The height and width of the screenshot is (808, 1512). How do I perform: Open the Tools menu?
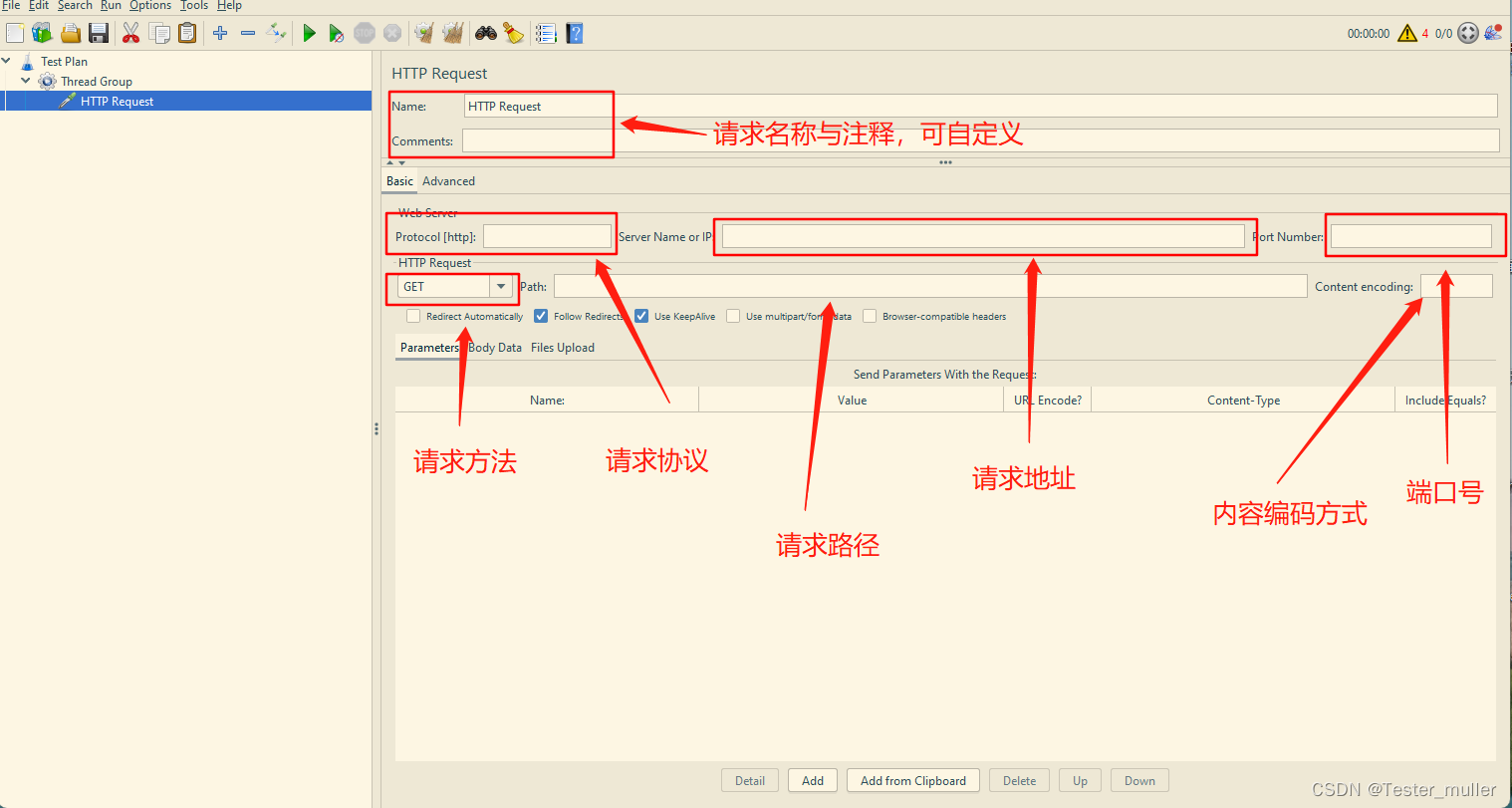click(x=194, y=6)
